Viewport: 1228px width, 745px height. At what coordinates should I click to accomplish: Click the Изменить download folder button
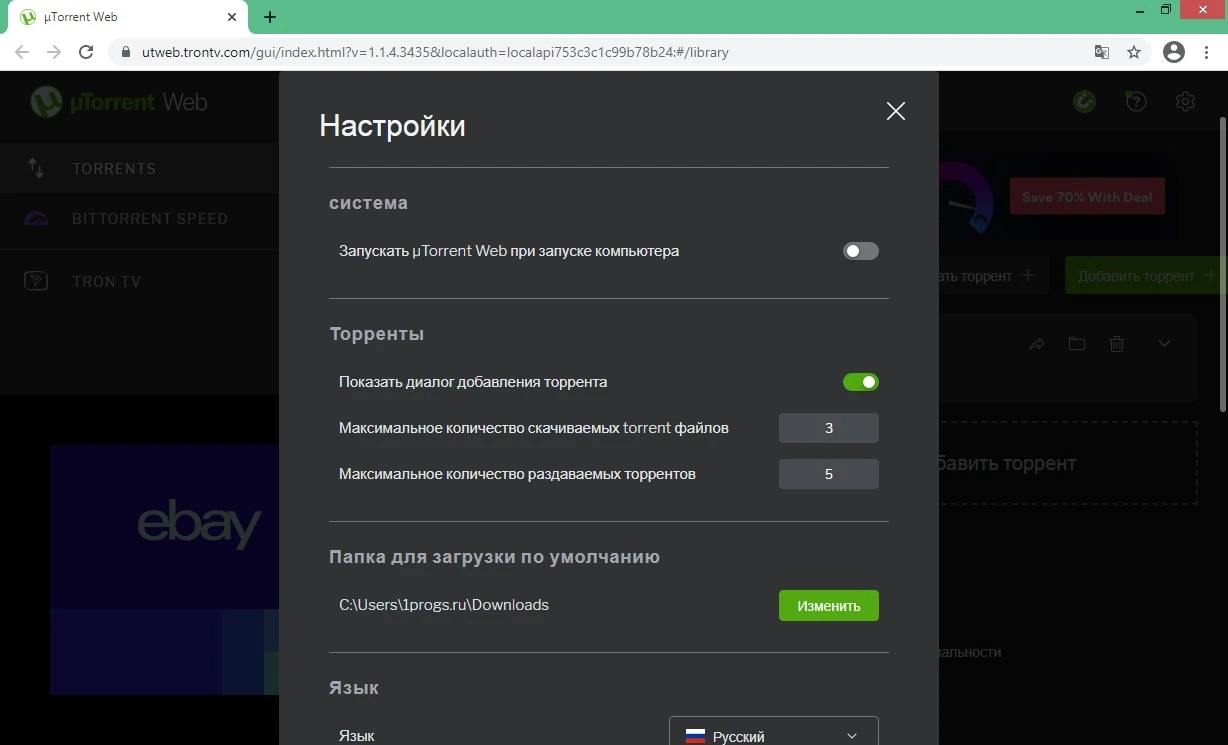point(829,605)
